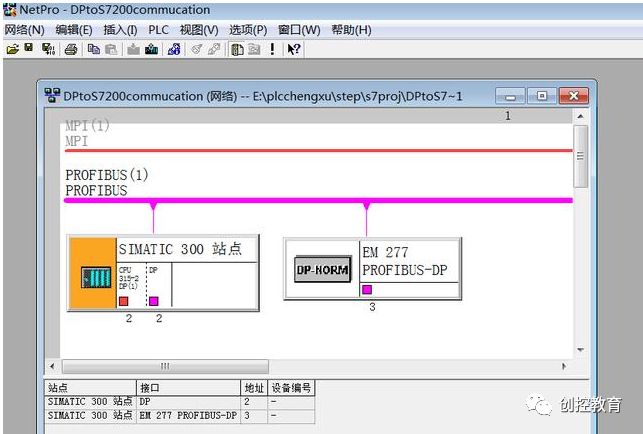Open the 视图(V) menu

[199, 30]
